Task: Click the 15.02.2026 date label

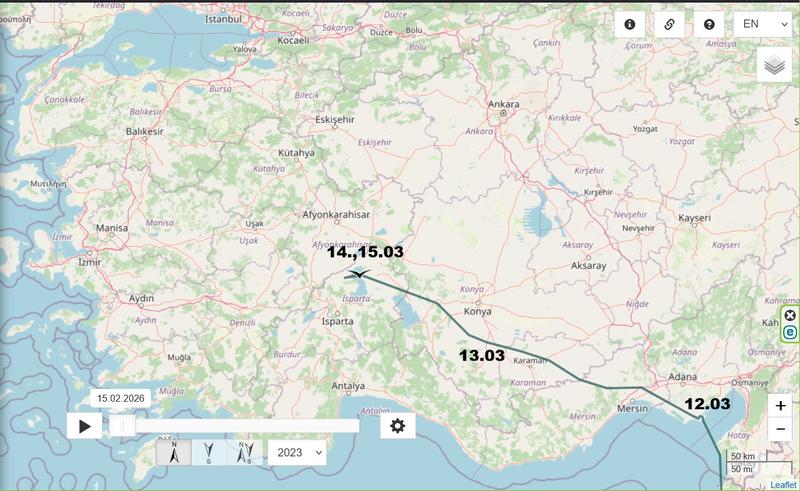Action: (x=120, y=398)
